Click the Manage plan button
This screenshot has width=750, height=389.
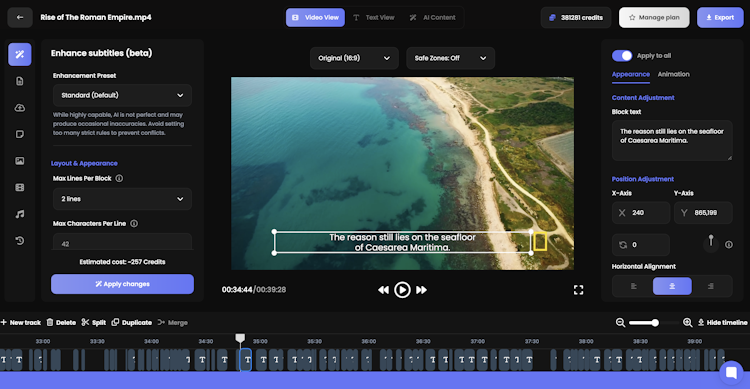tap(654, 18)
